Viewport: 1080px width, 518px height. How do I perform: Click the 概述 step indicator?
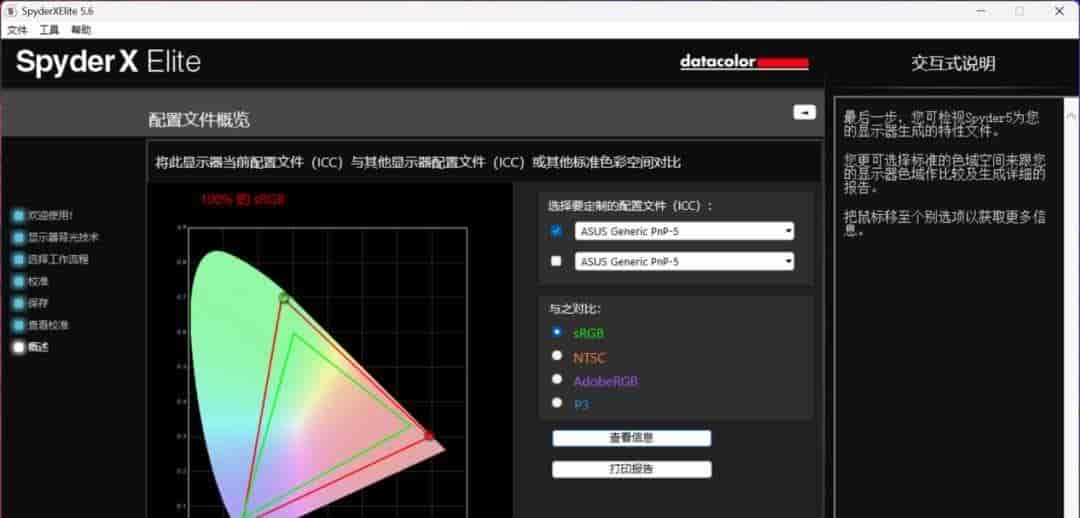coord(19,347)
